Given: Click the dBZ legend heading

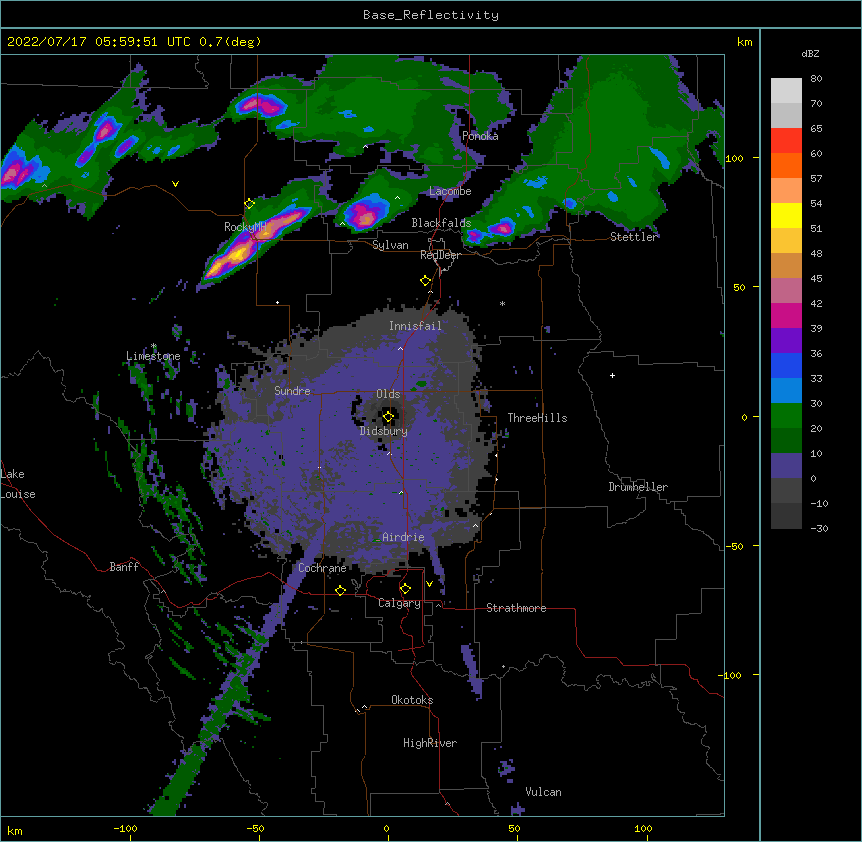Looking at the screenshot, I should point(810,54).
